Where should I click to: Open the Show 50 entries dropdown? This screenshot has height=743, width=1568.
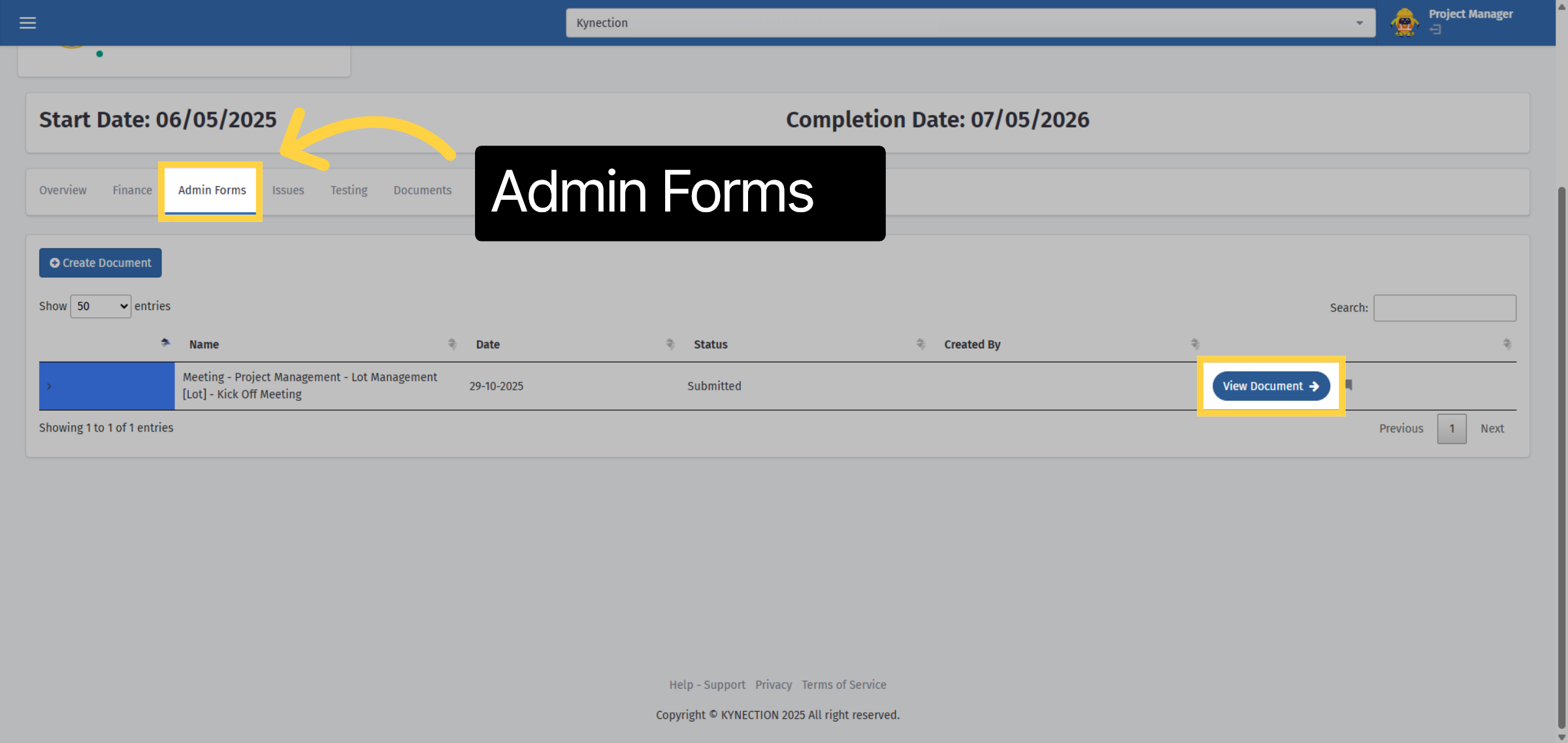pos(101,306)
